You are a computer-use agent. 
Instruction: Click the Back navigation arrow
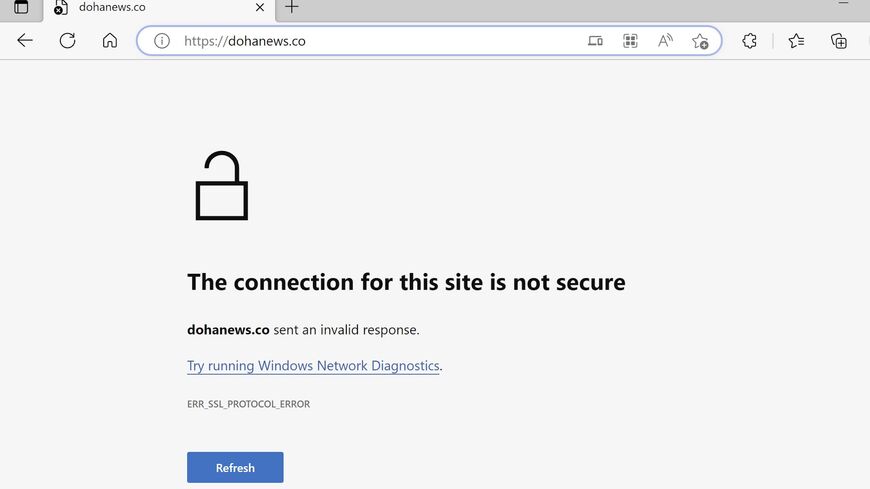pyautogui.click(x=25, y=41)
